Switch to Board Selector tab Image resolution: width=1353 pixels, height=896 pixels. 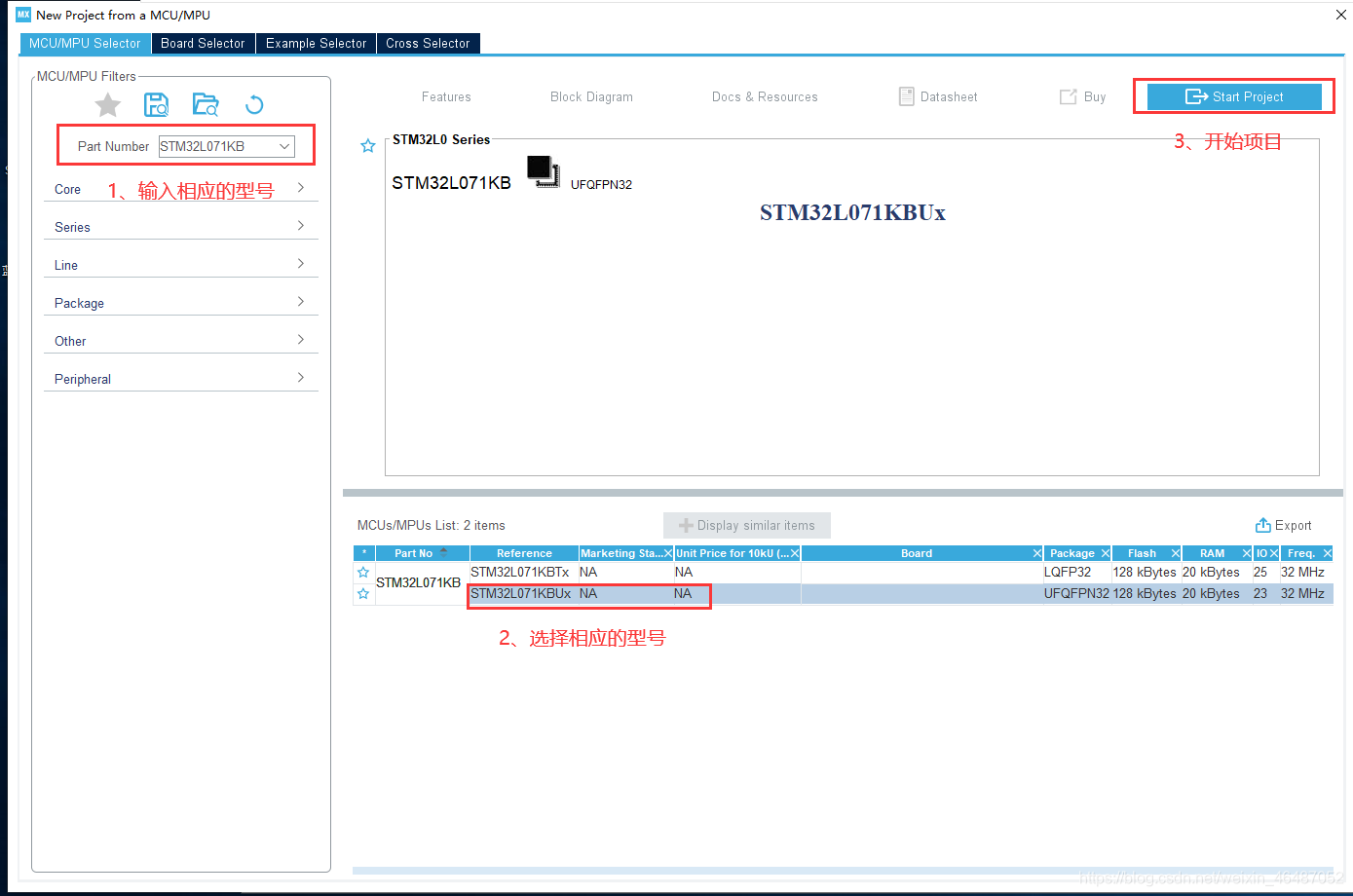(x=203, y=44)
